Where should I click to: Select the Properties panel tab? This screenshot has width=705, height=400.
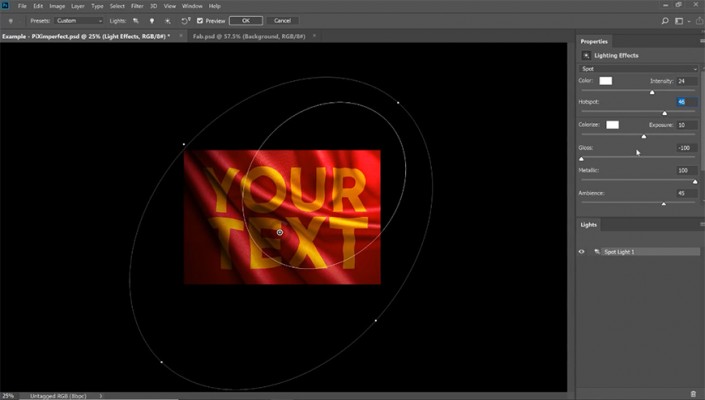[x=594, y=41]
